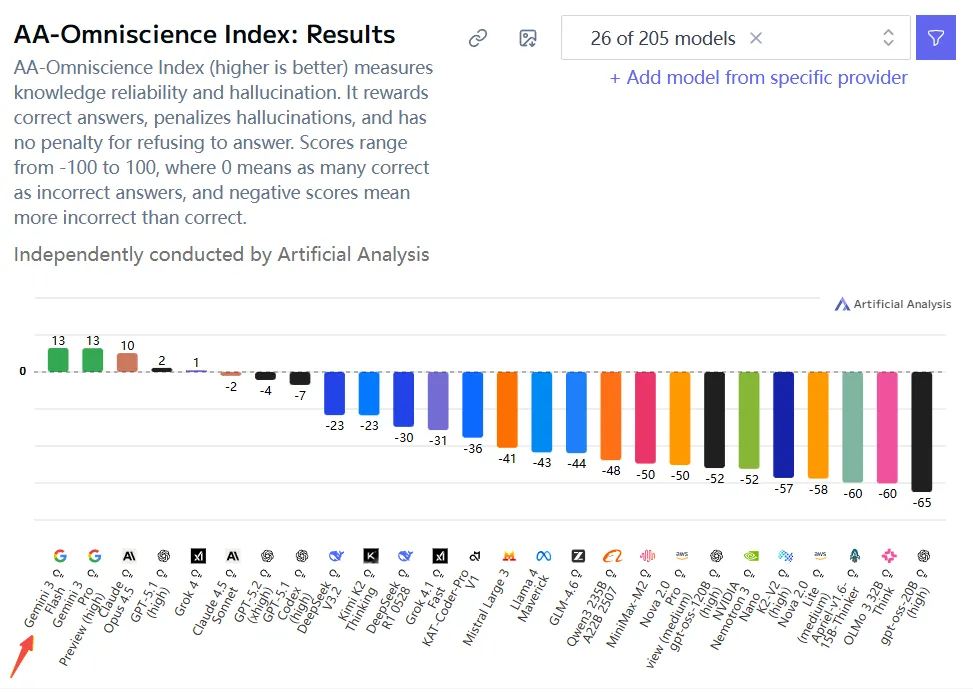This screenshot has height=692, width=973.
Task: Click "+ Add model from specific provider"
Action: point(758,77)
